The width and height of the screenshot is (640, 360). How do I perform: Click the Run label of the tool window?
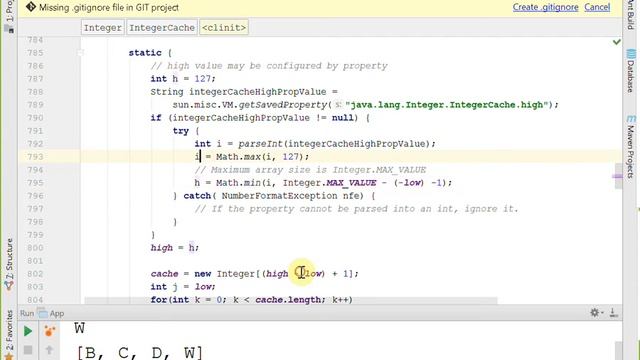click(x=27, y=313)
